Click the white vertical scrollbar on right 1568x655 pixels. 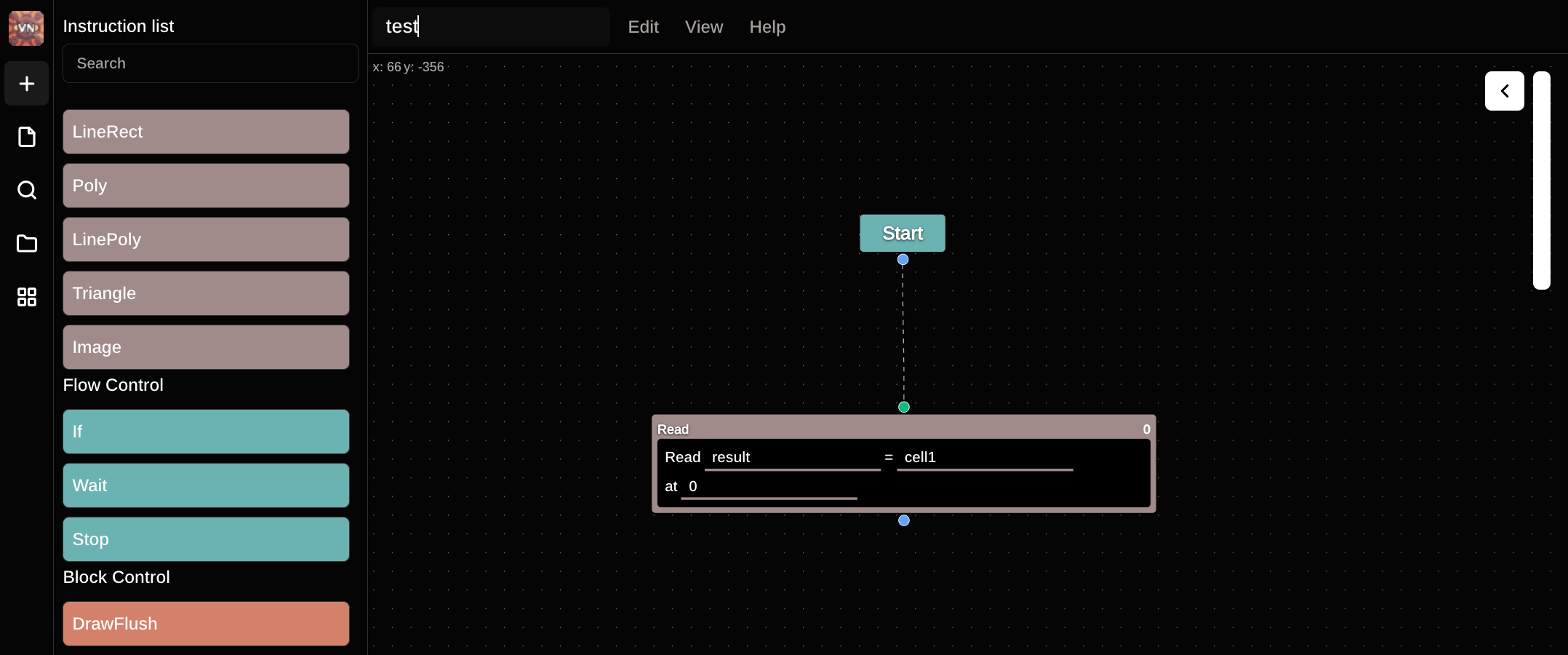coord(1542,180)
